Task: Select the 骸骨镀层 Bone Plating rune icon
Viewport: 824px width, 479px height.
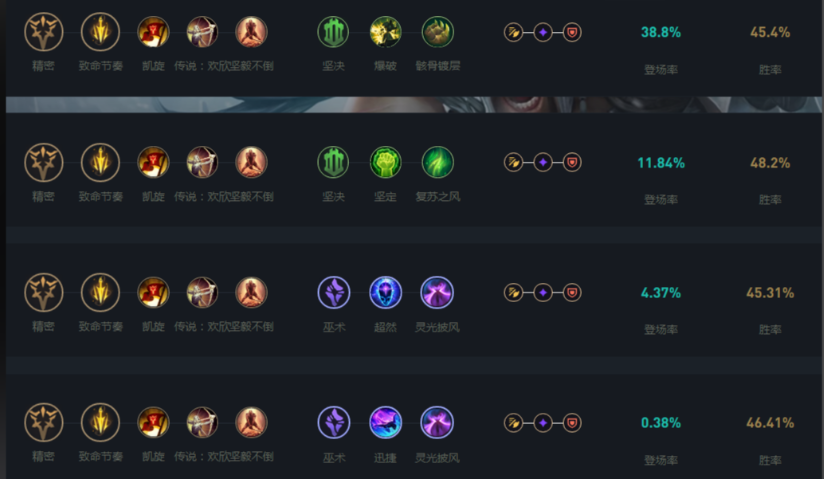Action: coord(437,32)
